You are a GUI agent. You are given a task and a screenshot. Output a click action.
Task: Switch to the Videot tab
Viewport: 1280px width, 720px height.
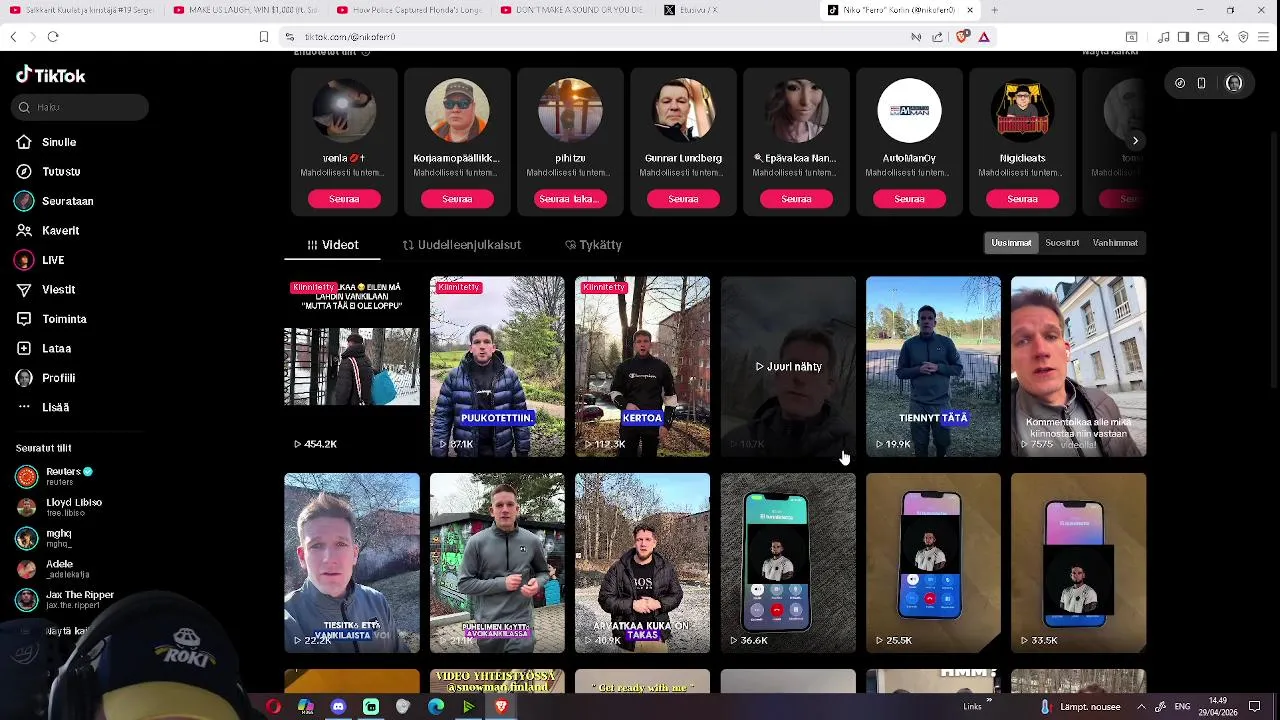[333, 244]
